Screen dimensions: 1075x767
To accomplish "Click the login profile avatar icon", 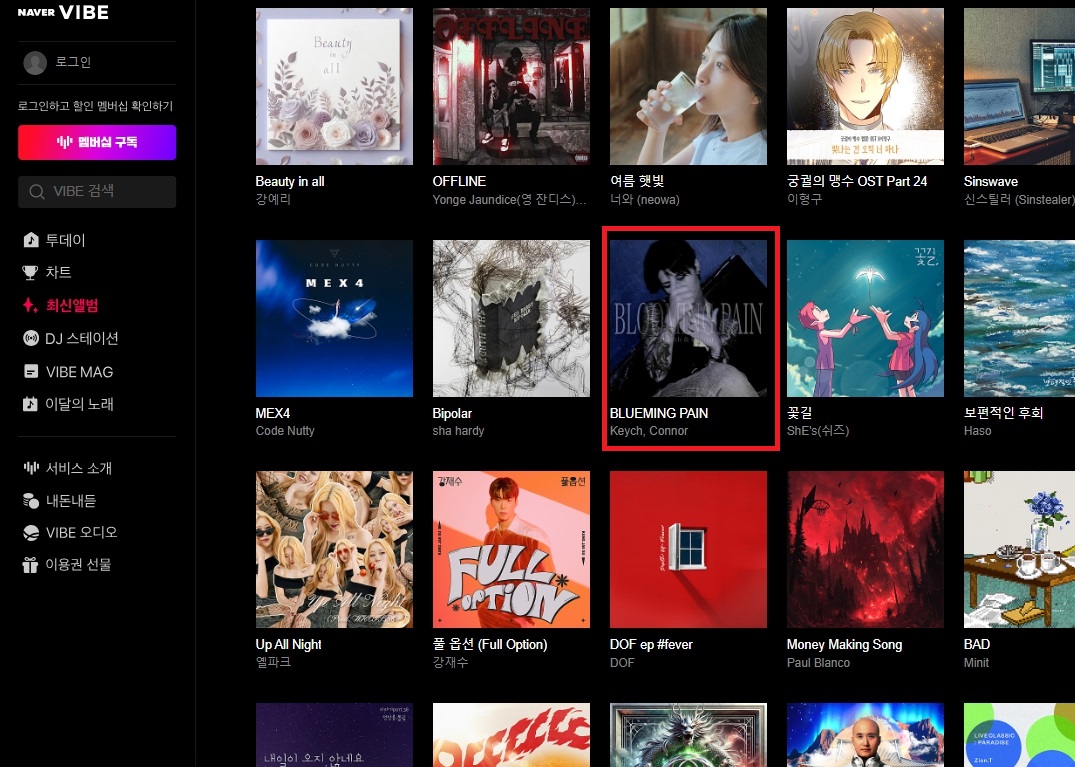I will coord(35,62).
